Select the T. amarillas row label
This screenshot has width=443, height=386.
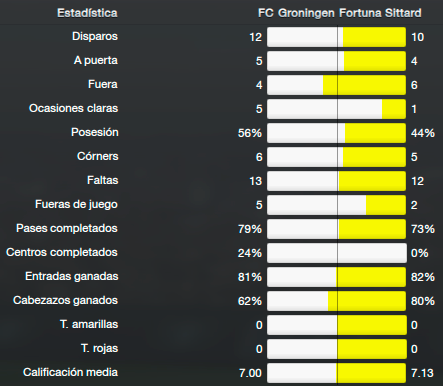click(89, 324)
